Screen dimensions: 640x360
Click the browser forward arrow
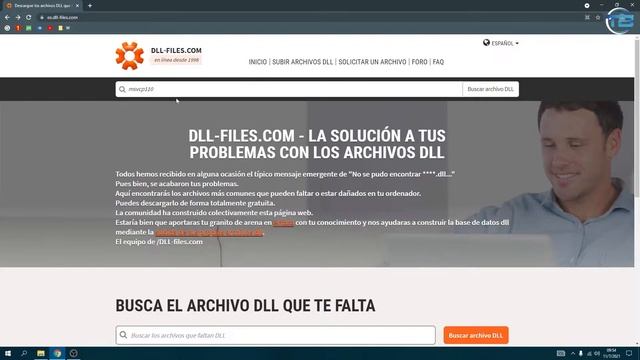tap(18, 18)
